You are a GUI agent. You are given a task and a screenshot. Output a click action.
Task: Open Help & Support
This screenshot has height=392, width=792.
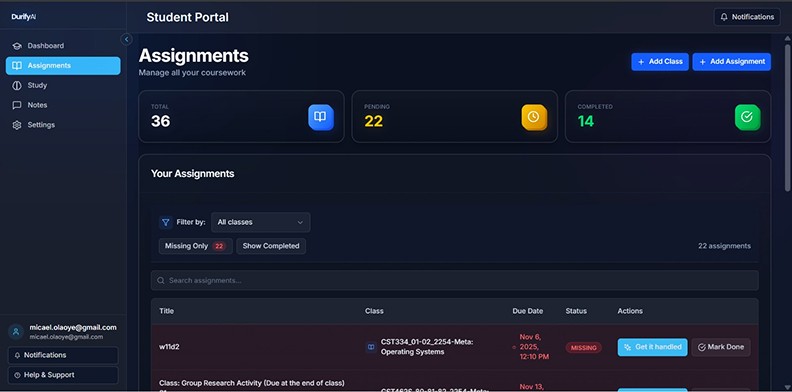tap(63, 375)
